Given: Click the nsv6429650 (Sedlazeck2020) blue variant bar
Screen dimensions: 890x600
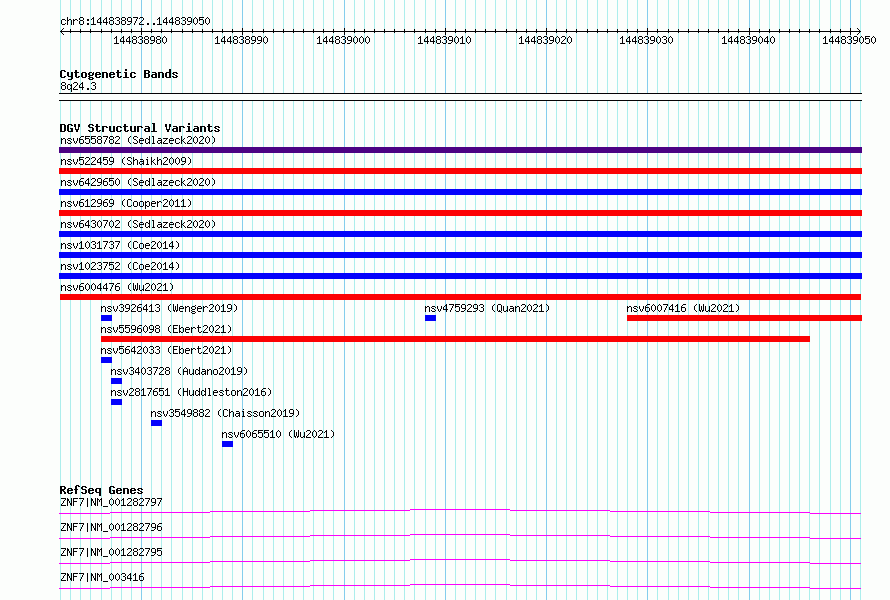Looking at the screenshot, I should (x=460, y=192).
